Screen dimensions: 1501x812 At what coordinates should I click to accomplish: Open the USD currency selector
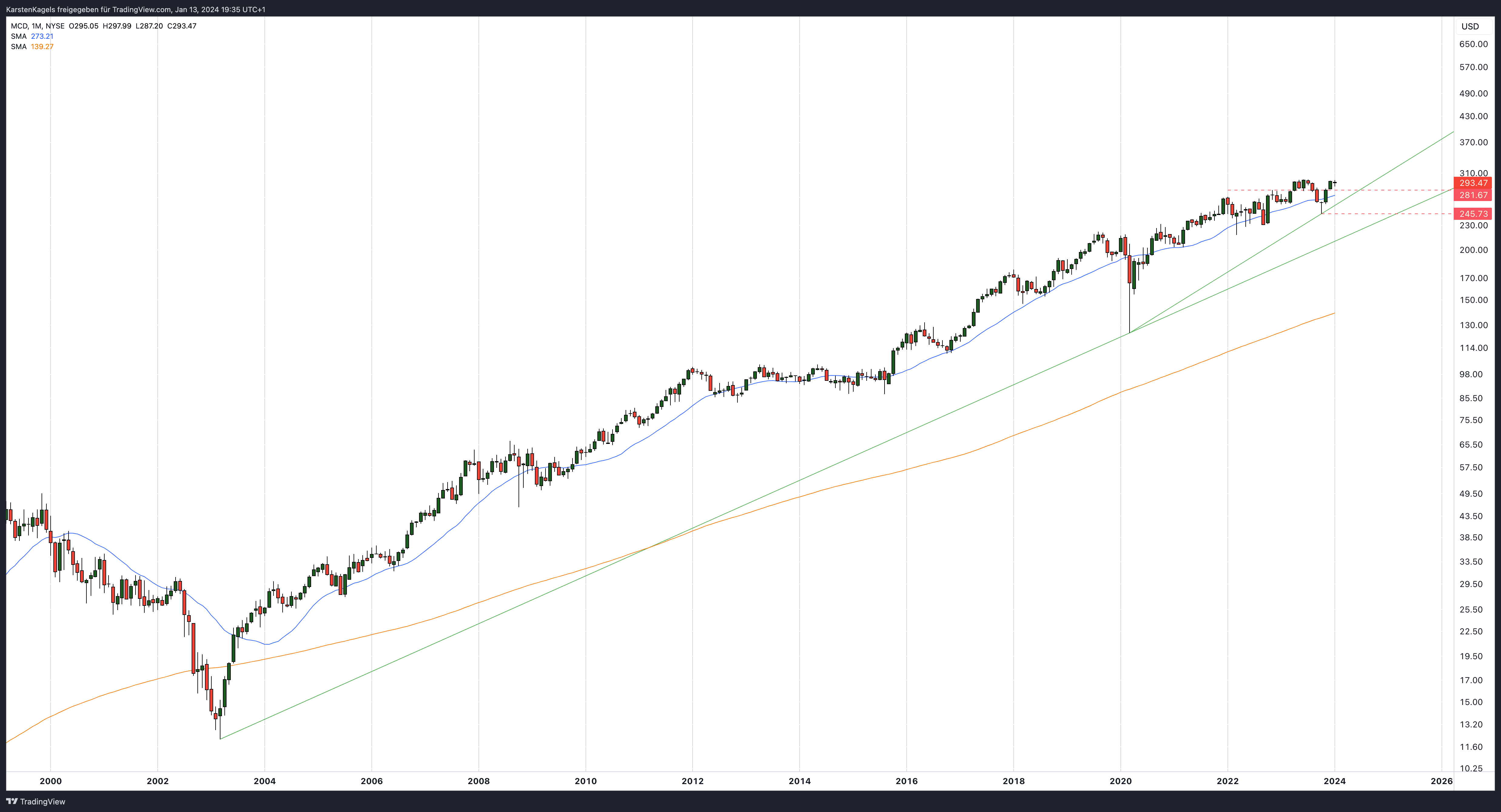[x=1469, y=26]
